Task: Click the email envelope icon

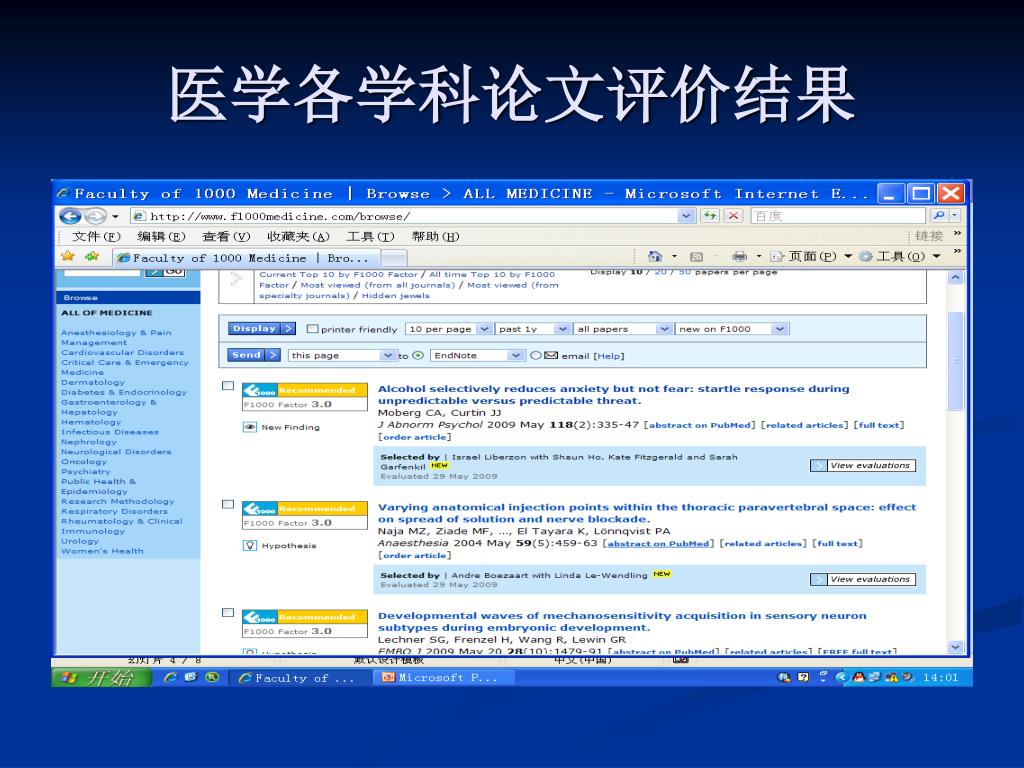Action: (551, 355)
